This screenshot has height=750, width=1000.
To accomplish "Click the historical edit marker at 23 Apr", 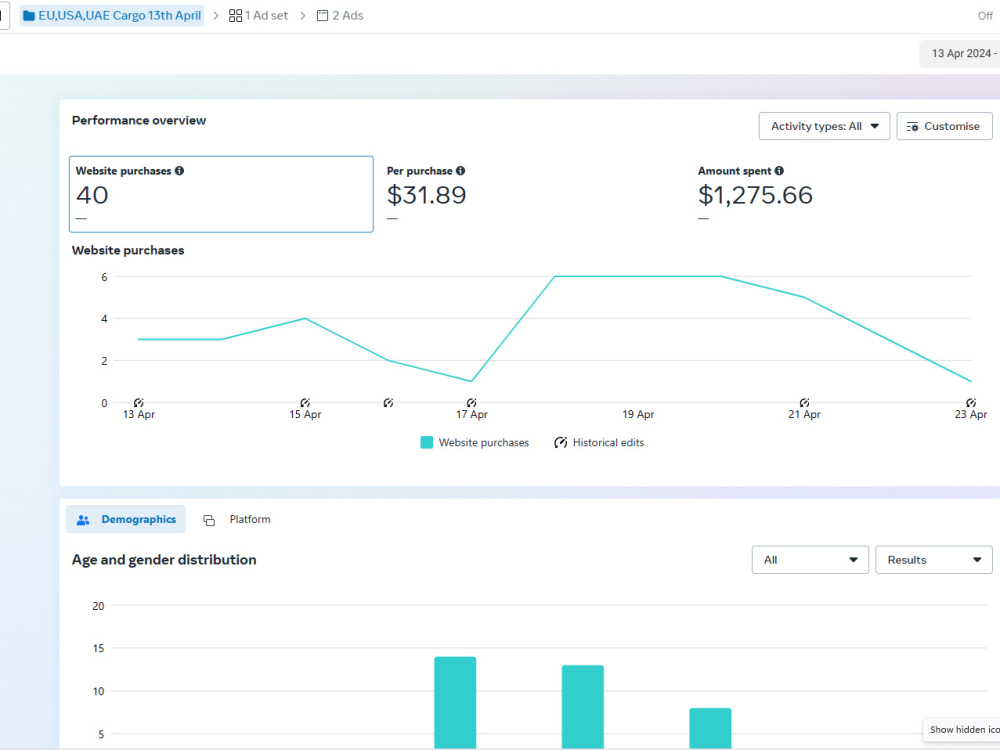I will pos(971,402).
